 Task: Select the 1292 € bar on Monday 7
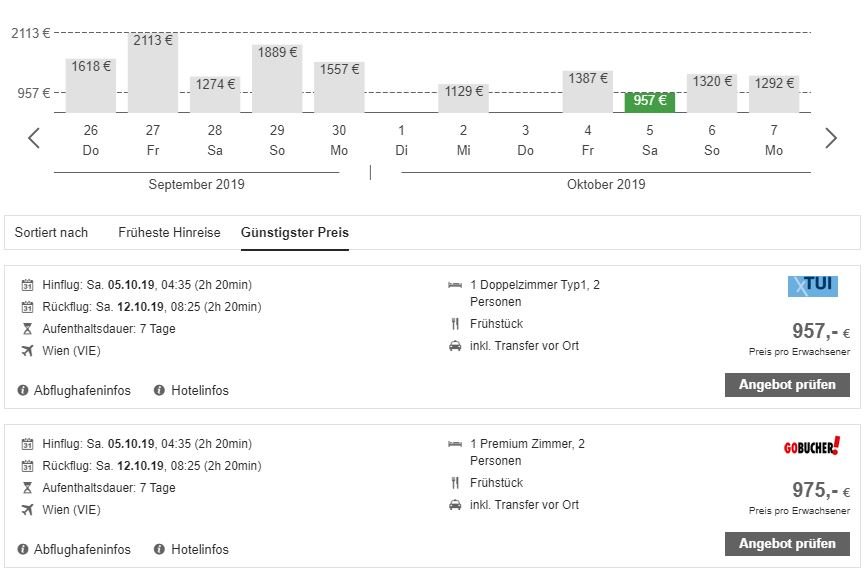tap(774, 94)
